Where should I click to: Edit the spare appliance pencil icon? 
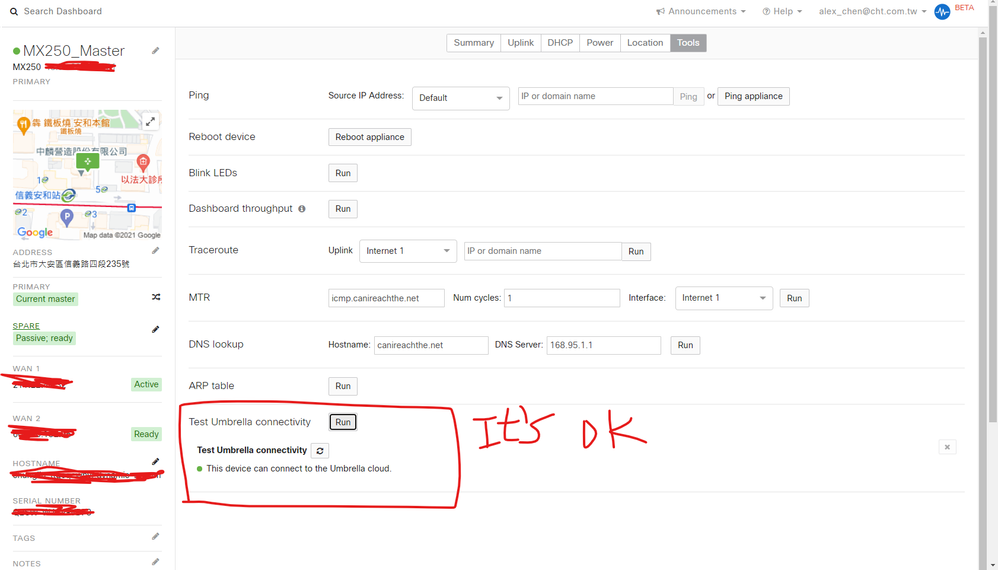(155, 330)
